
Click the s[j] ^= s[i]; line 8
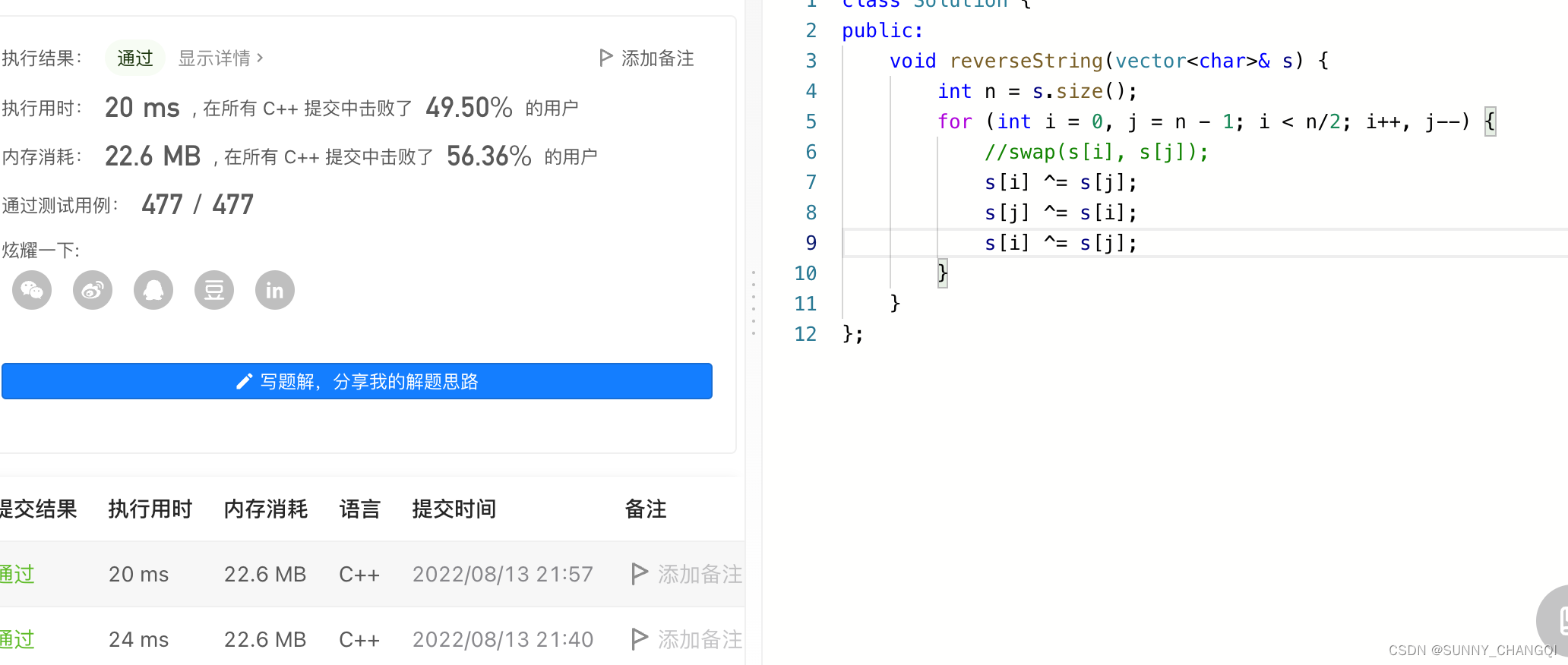(x=1061, y=213)
